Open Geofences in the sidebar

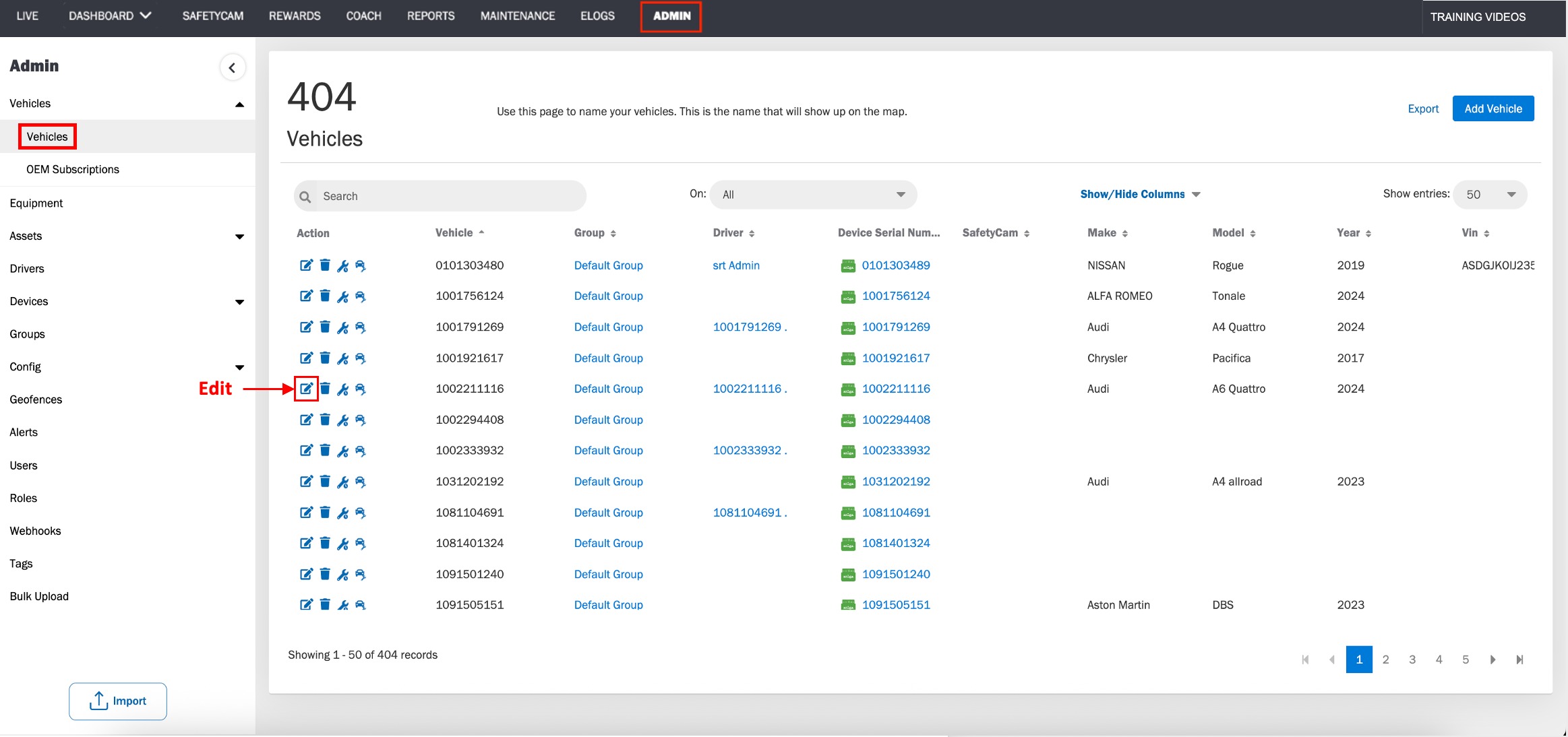pyautogui.click(x=36, y=399)
